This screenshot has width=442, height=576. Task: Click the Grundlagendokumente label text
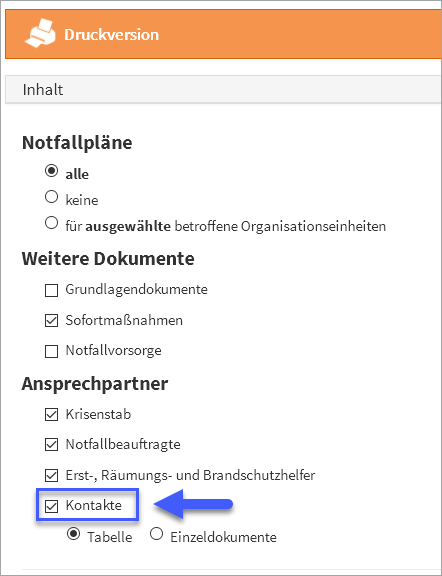pyautogui.click(x=137, y=289)
